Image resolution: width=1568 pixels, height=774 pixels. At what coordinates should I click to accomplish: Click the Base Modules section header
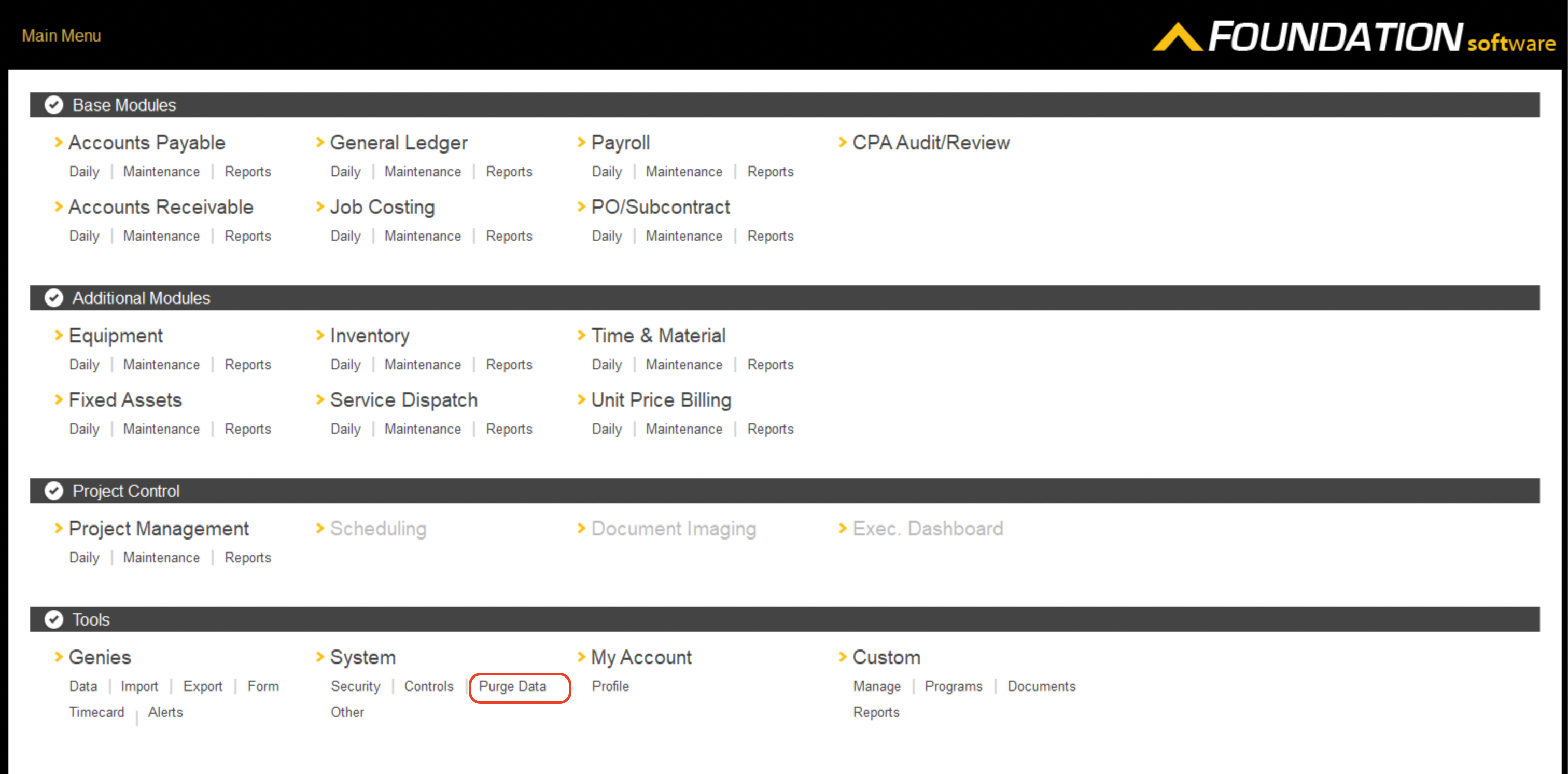point(785,105)
